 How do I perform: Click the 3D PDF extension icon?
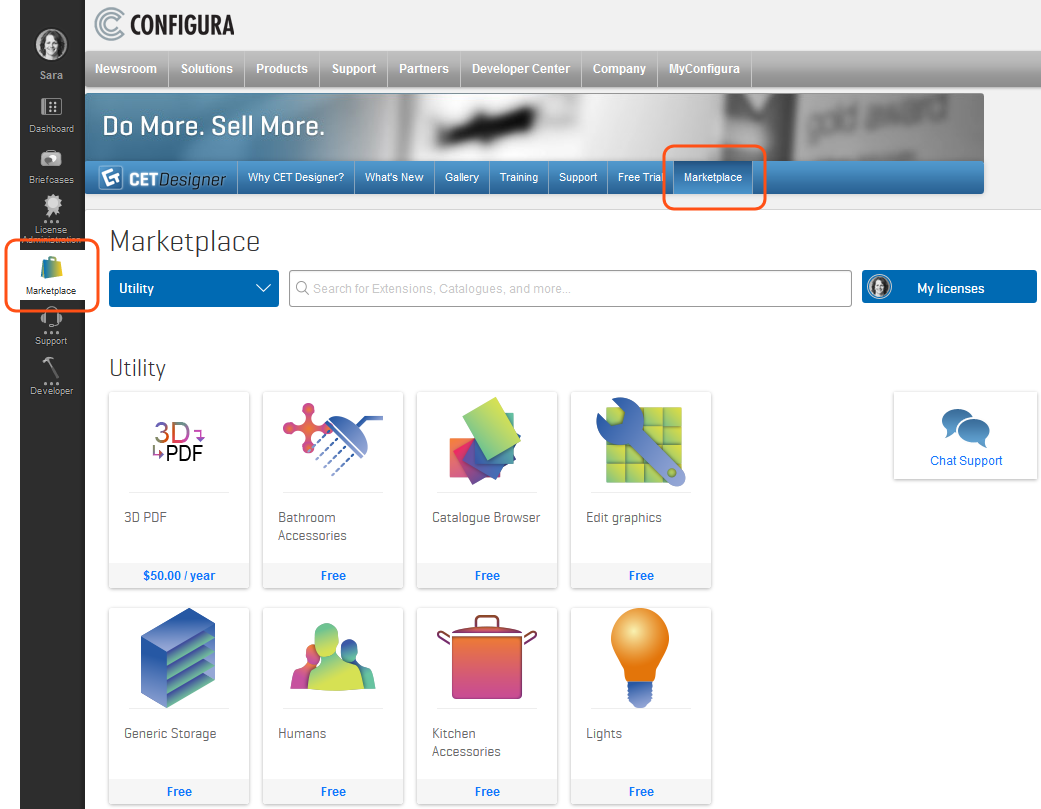pos(179,441)
